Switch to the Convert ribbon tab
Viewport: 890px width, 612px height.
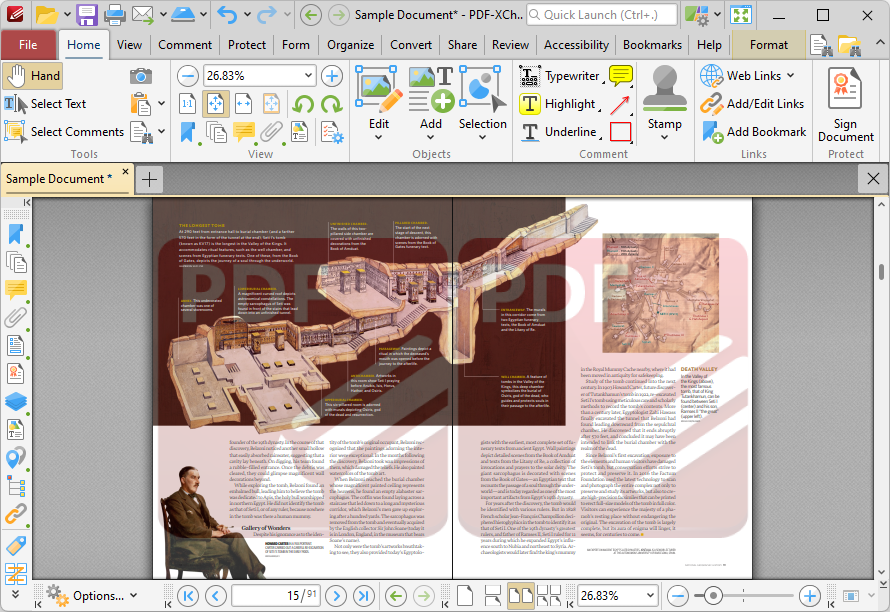coord(411,45)
